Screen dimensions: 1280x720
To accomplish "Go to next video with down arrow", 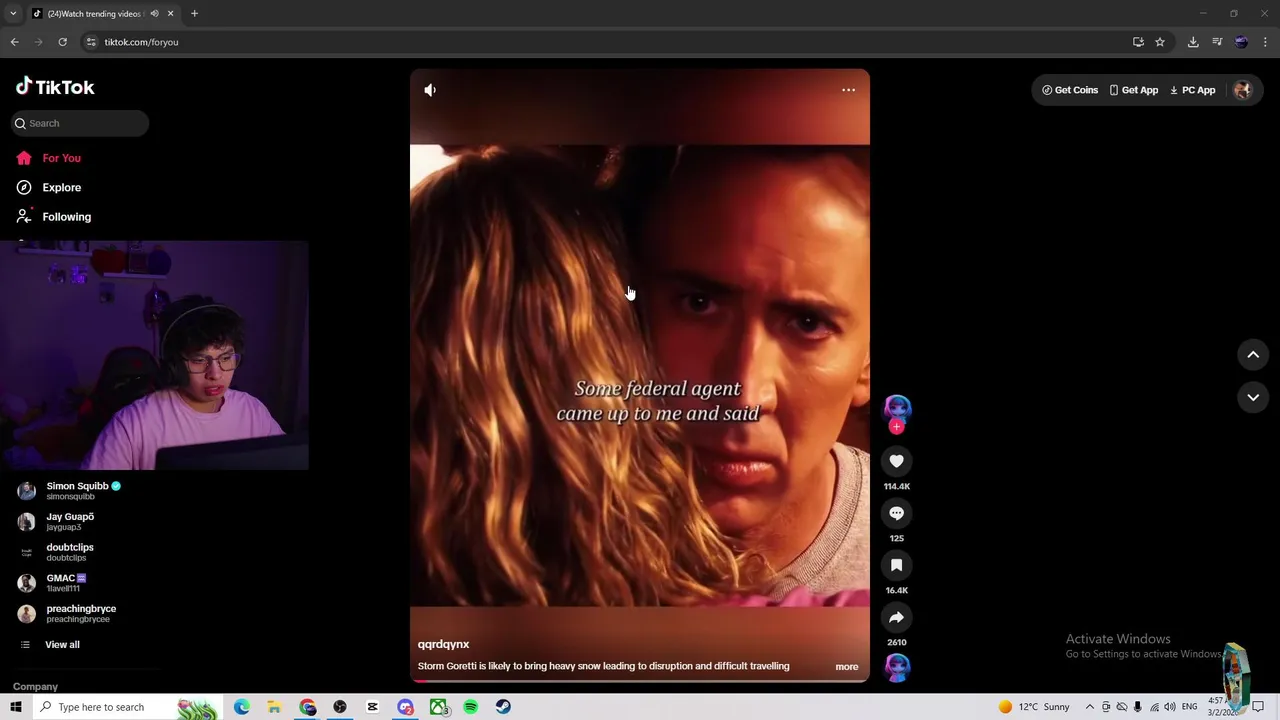I will click(1253, 397).
